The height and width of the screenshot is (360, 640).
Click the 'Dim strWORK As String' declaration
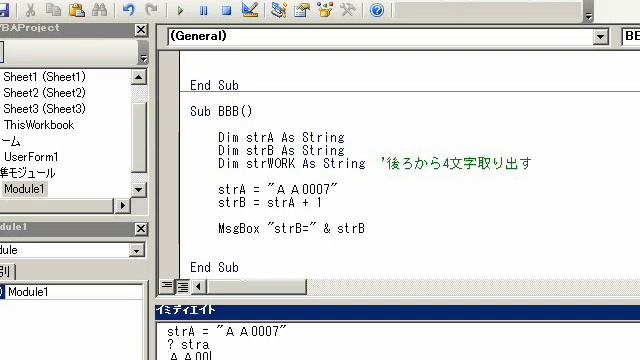(x=292, y=163)
